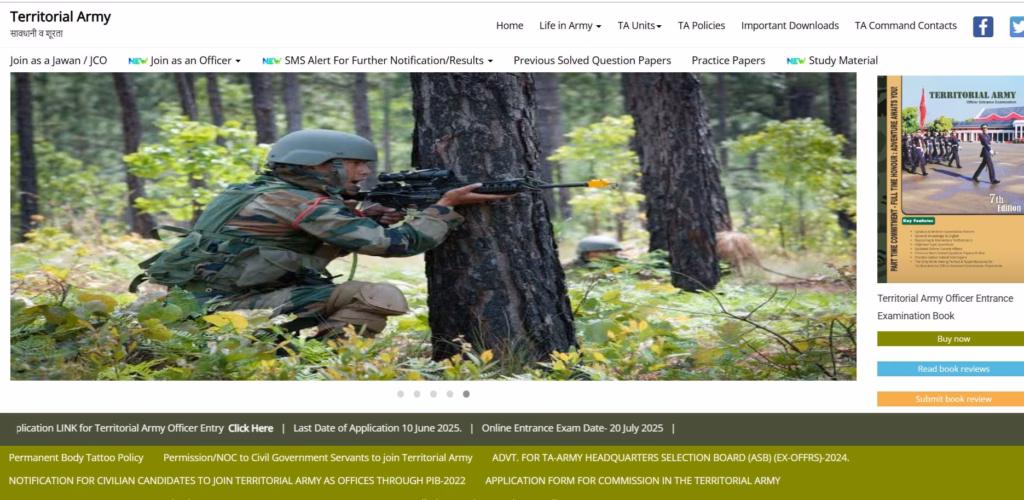This screenshot has width=1024, height=500.
Task: Open Territorial Army Officer Entrance Examination Book link
Action: 945,307
